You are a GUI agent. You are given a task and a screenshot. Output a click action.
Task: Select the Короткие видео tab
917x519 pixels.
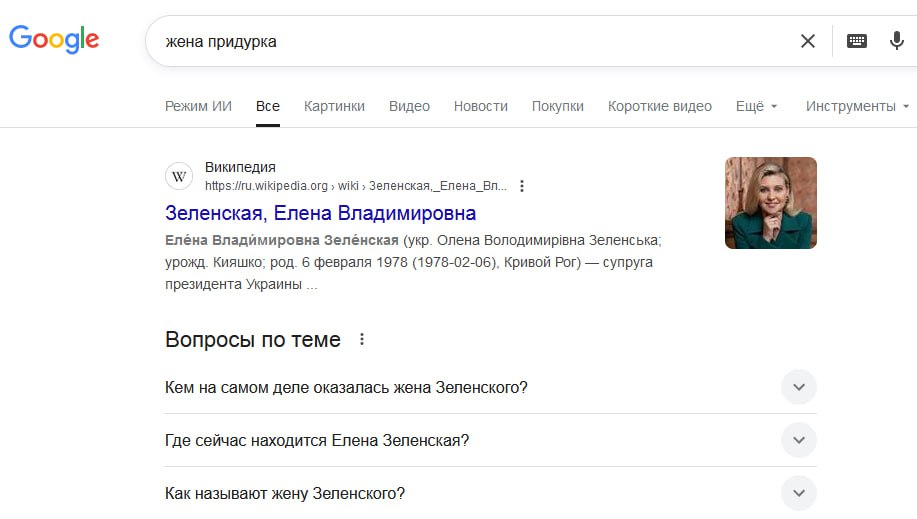point(659,106)
